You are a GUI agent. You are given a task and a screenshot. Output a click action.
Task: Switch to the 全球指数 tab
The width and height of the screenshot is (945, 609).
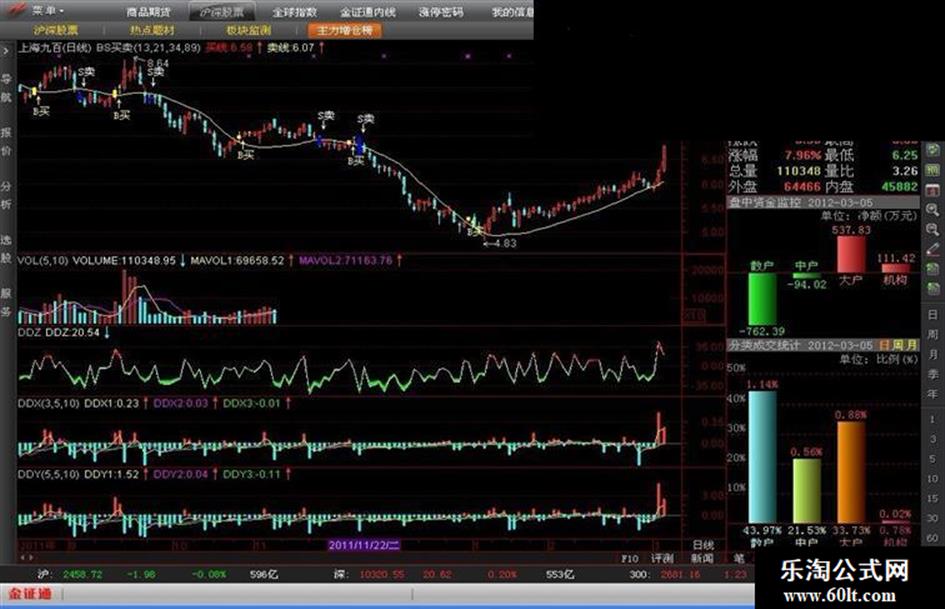click(x=299, y=12)
